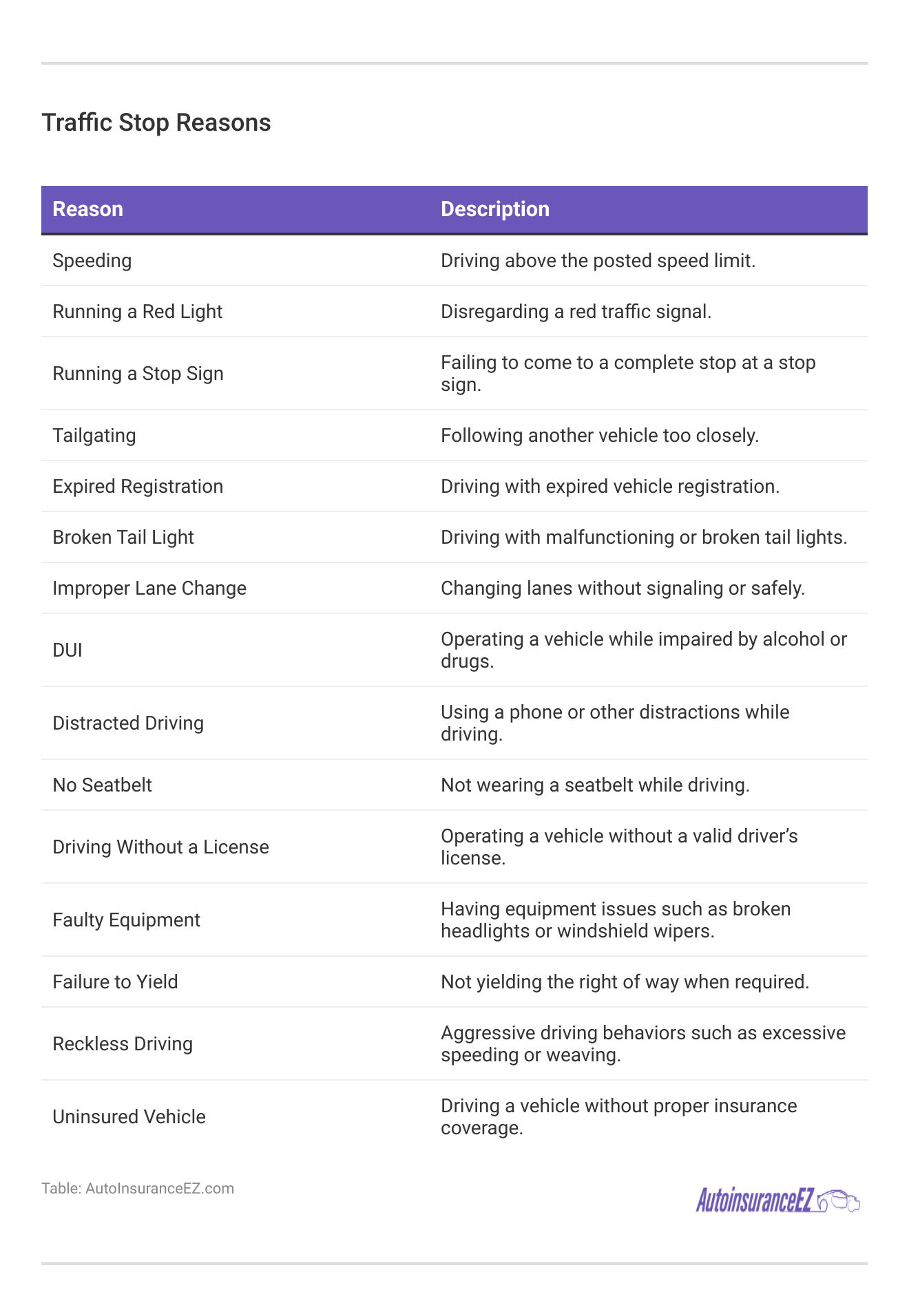
Task: Select the Broken Tail Light cell
Action: point(123,538)
